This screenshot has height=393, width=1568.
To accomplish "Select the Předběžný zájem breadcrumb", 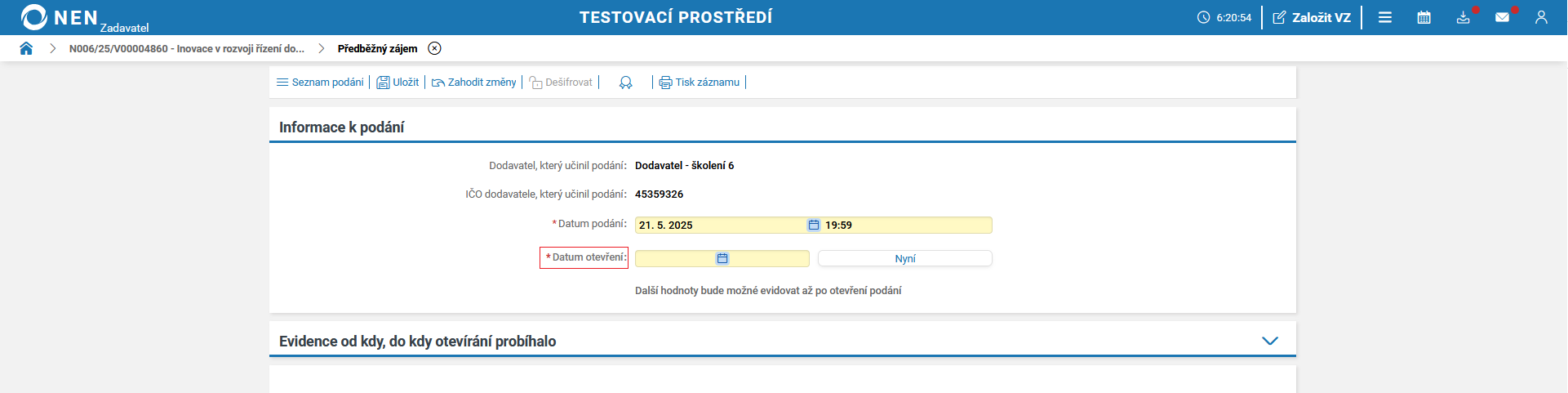I will click(377, 49).
